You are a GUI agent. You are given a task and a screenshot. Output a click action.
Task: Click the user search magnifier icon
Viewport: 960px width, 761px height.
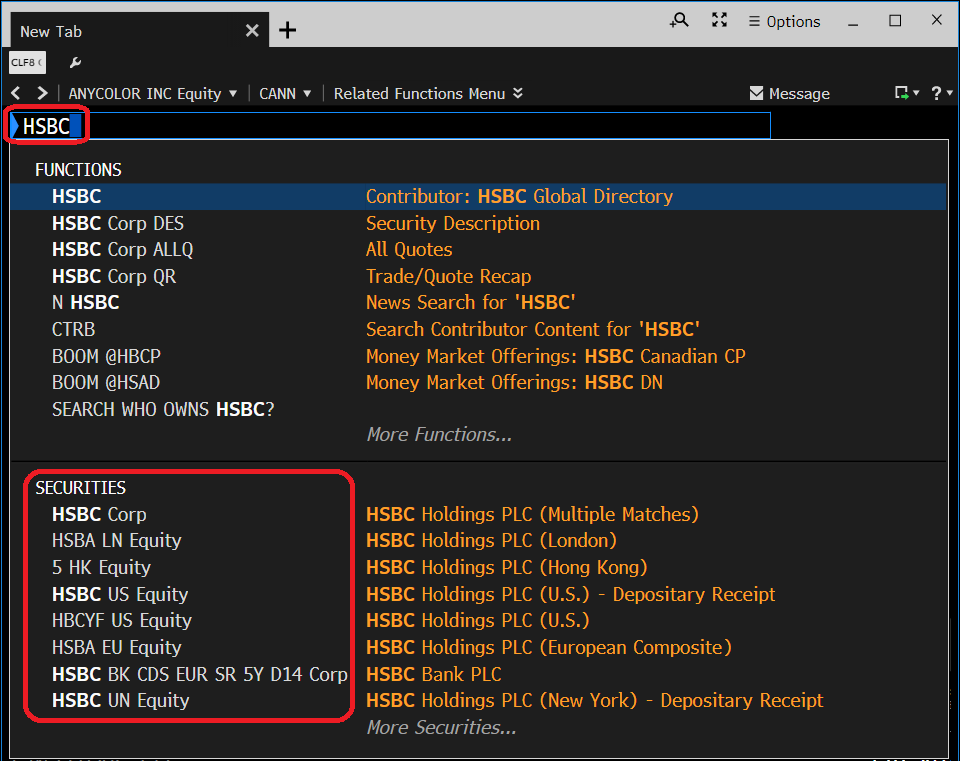[679, 21]
